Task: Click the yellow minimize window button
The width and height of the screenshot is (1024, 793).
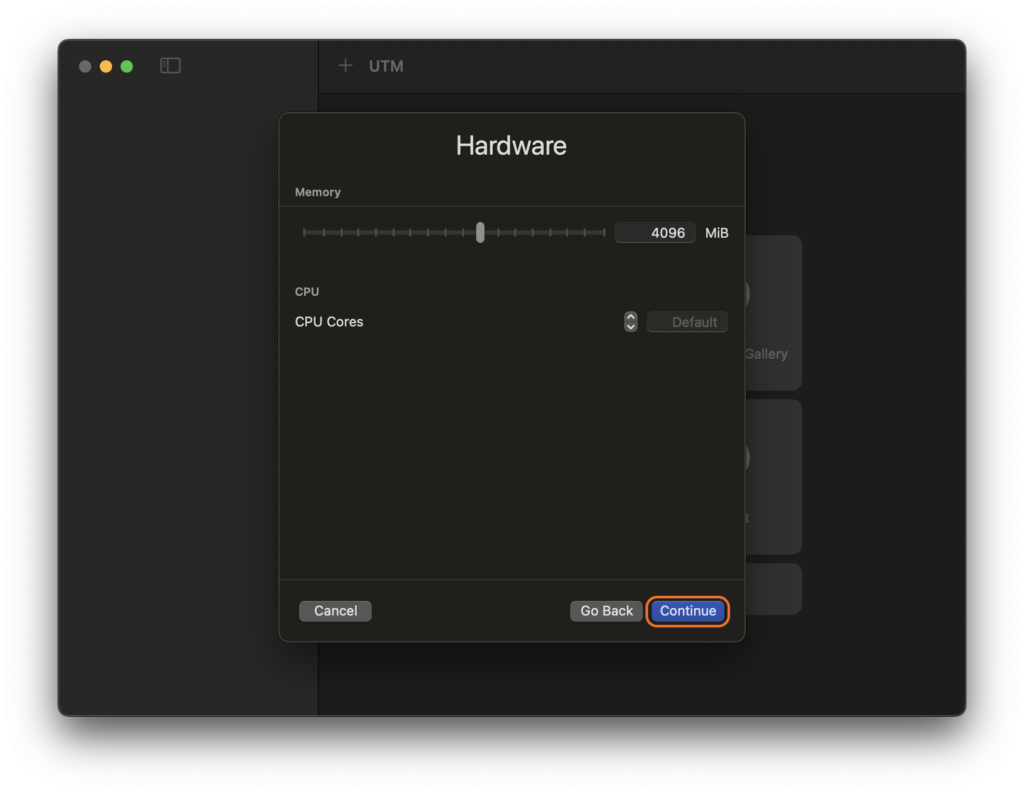Action: tap(106, 66)
